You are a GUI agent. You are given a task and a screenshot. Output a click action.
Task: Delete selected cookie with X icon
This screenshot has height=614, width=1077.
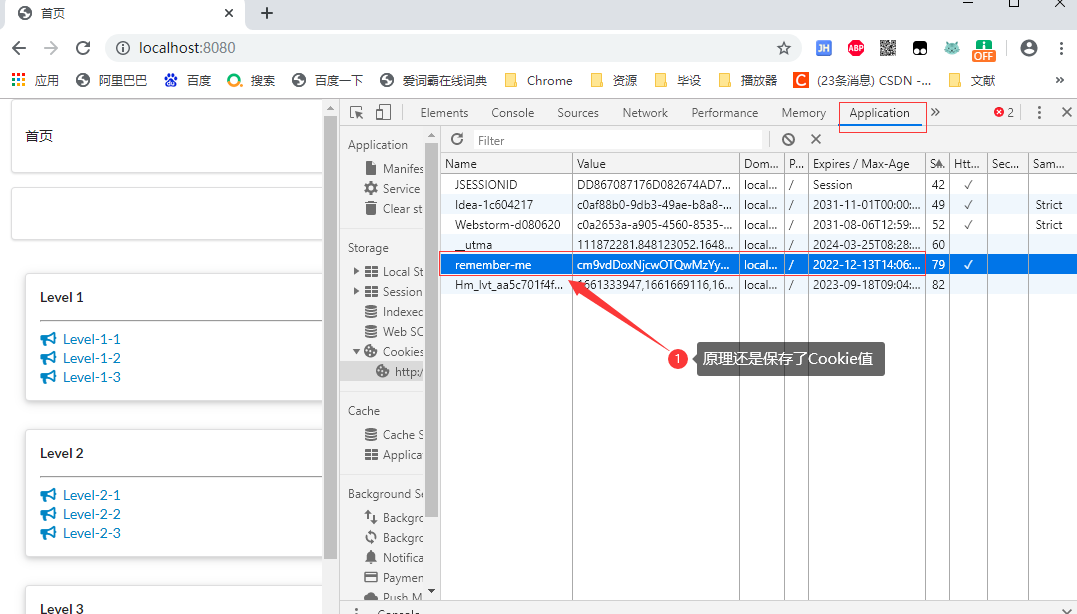click(x=816, y=140)
